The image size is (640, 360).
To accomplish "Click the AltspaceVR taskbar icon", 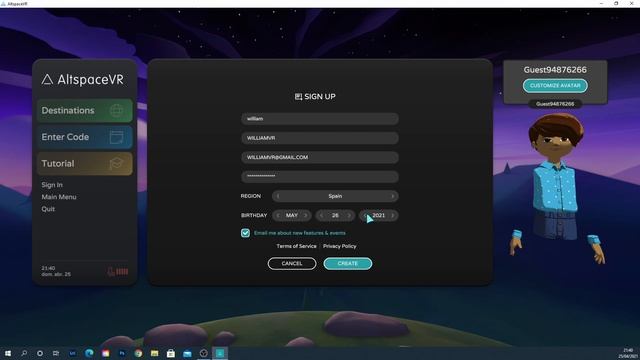I will [220, 353].
